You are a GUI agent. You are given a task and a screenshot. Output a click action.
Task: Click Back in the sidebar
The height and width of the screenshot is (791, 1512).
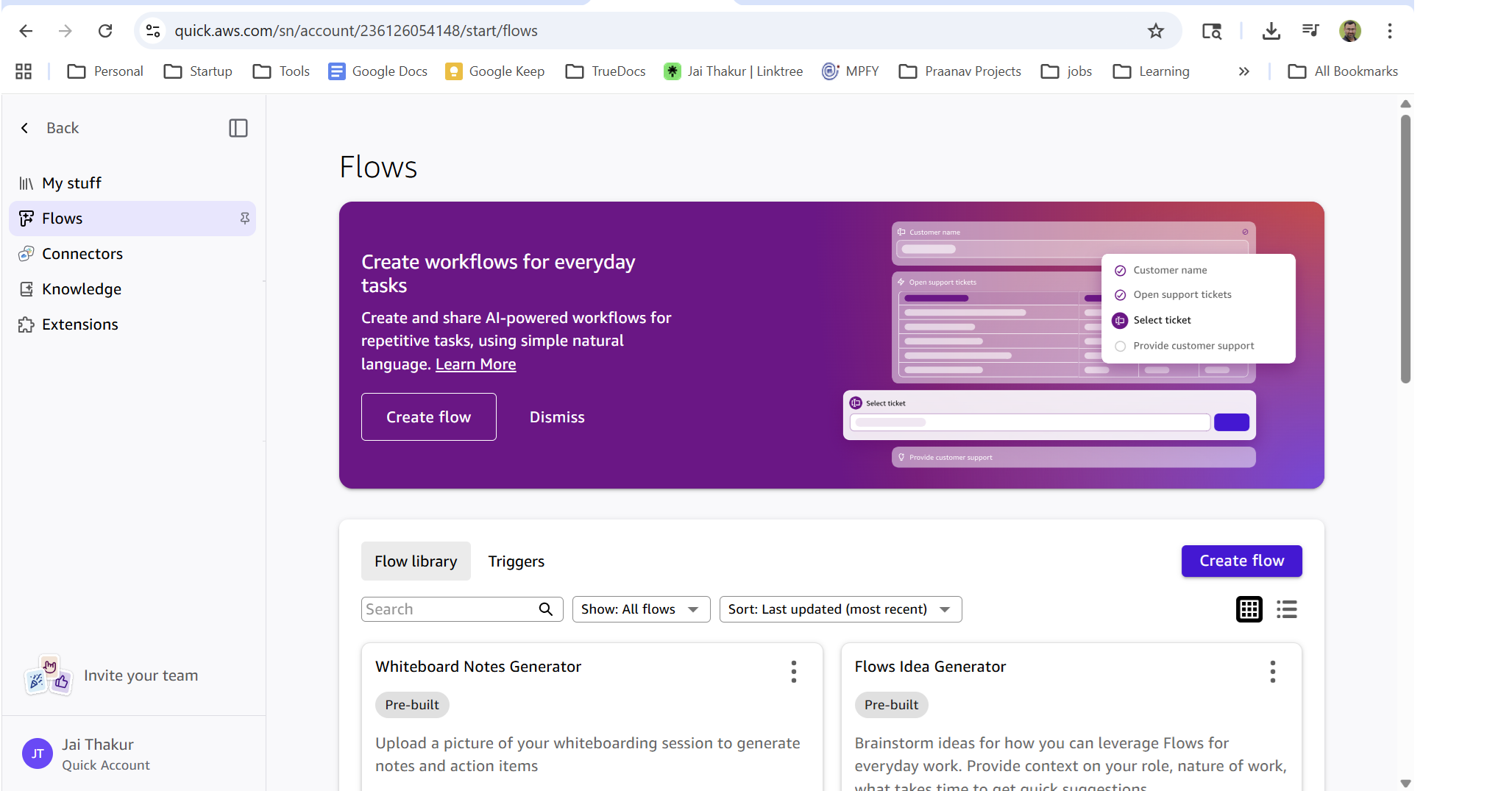tap(49, 128)
